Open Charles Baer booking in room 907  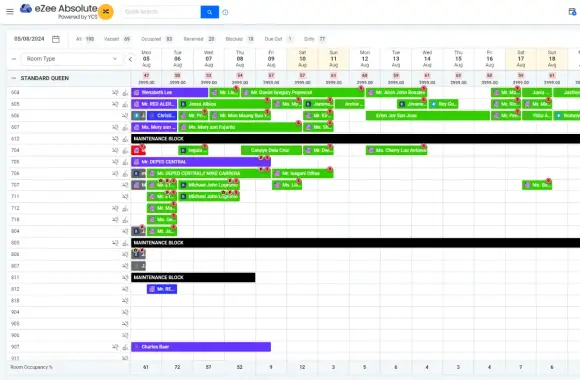pos(201,347)
